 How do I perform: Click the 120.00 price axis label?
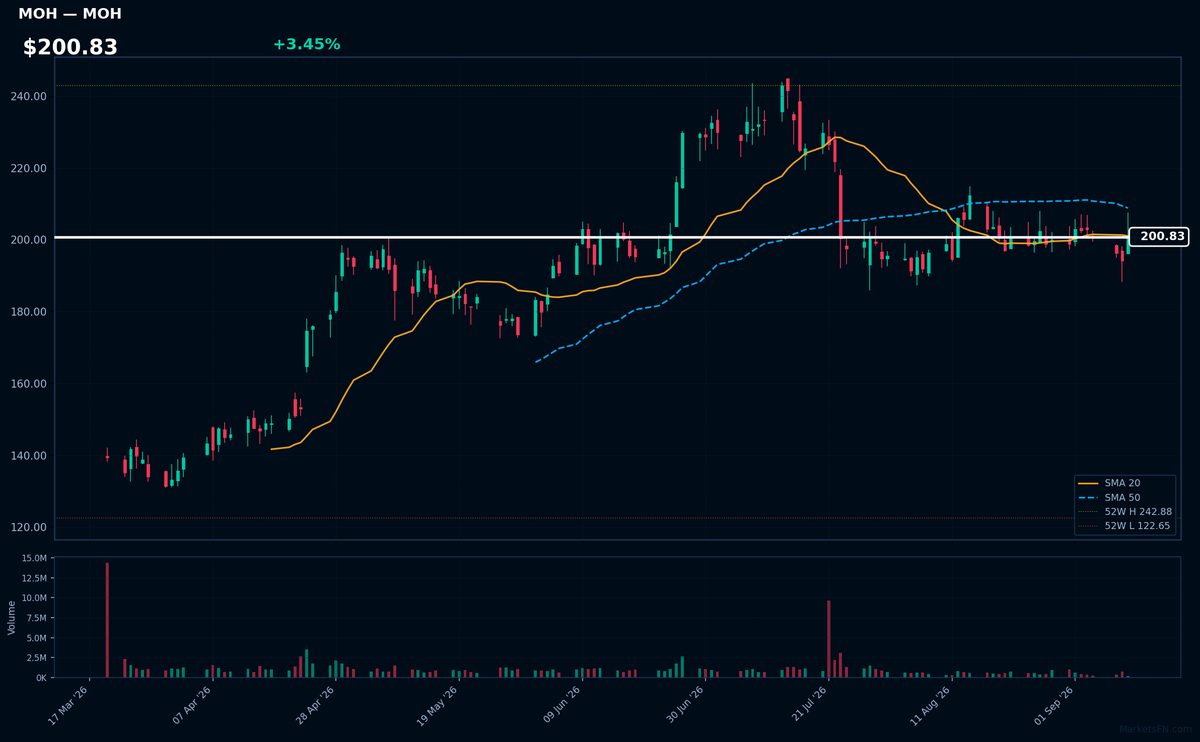click(x=28, y=527)
